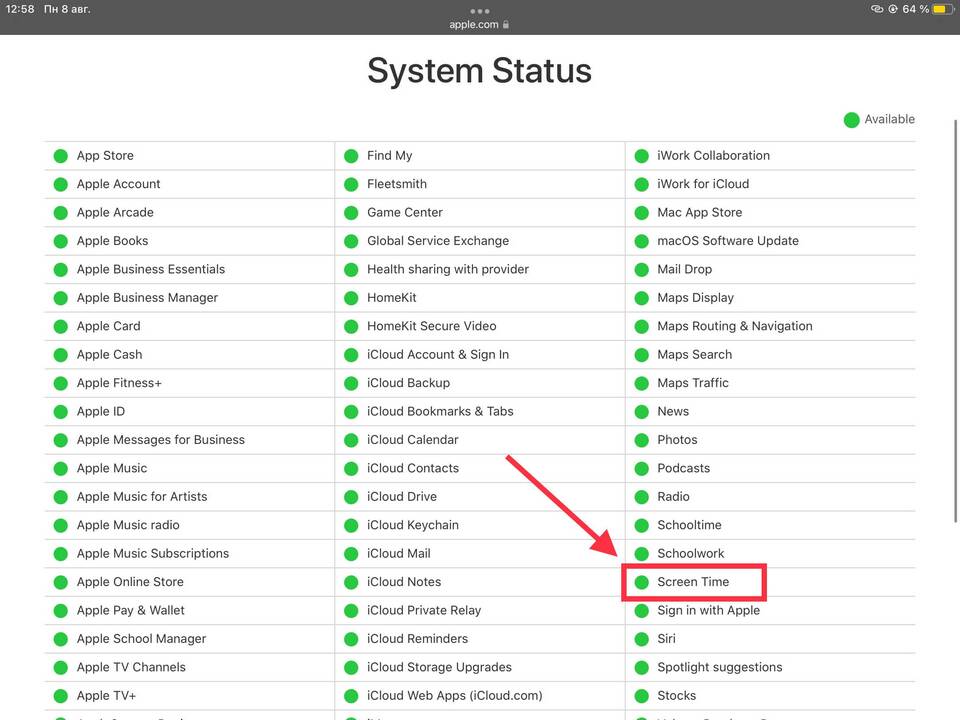Click the green status dot beside HomeKit
Viewport: 960px width, 720px height.
351,298
